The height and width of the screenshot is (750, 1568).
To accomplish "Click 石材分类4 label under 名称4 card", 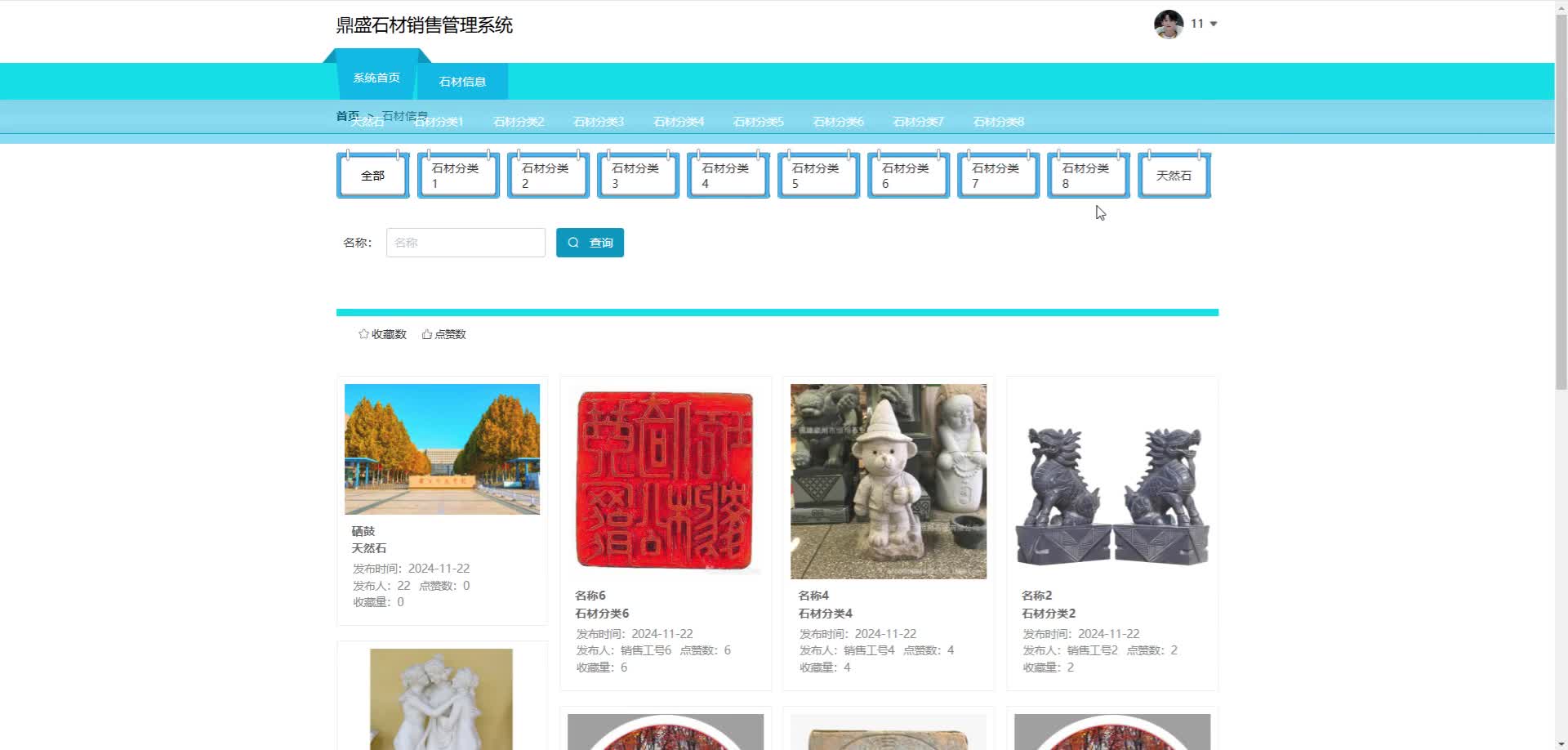I will 826,614.
